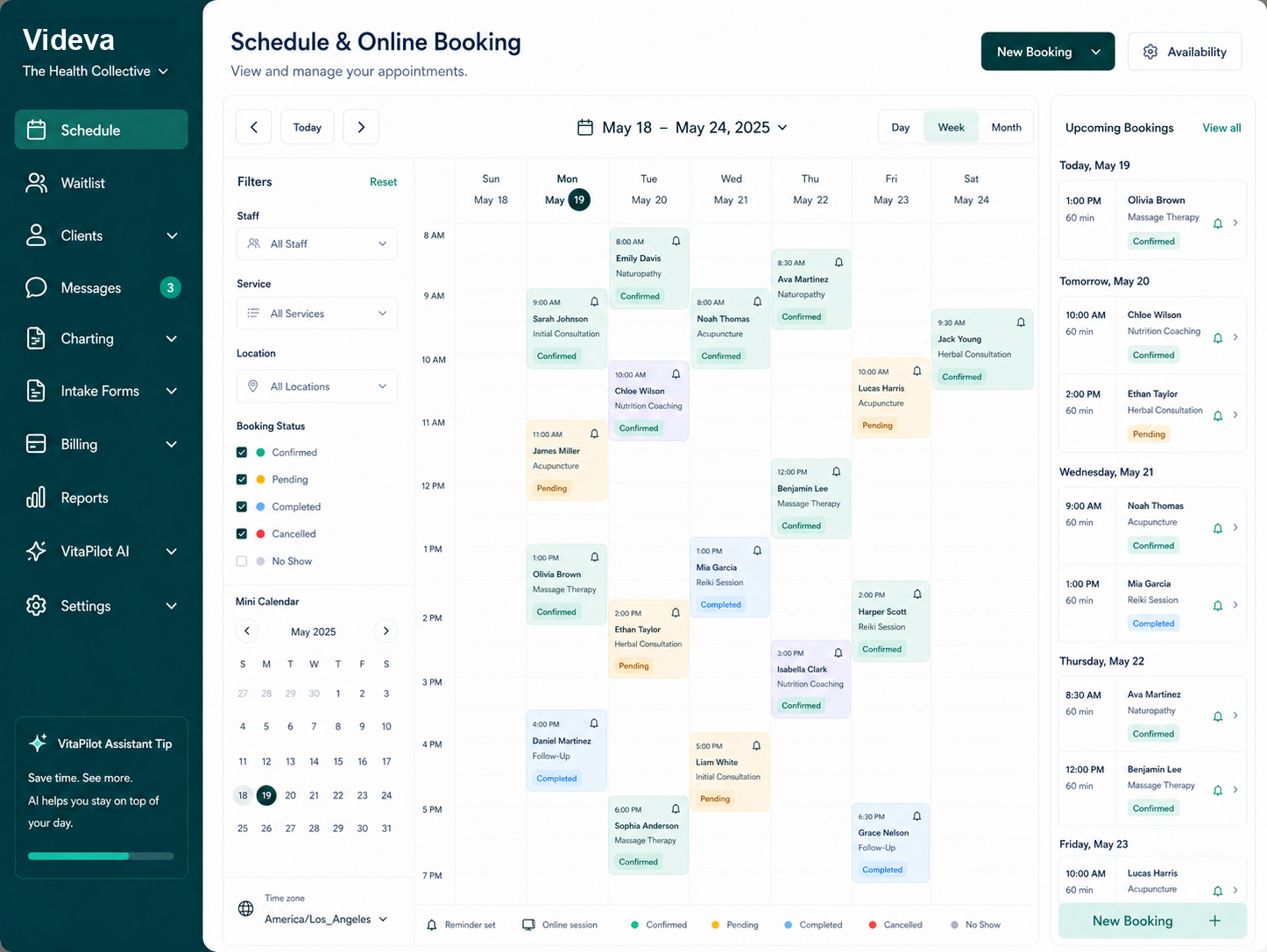Select the Day view tab
The image size is (1267, 952).
[901, 127]
